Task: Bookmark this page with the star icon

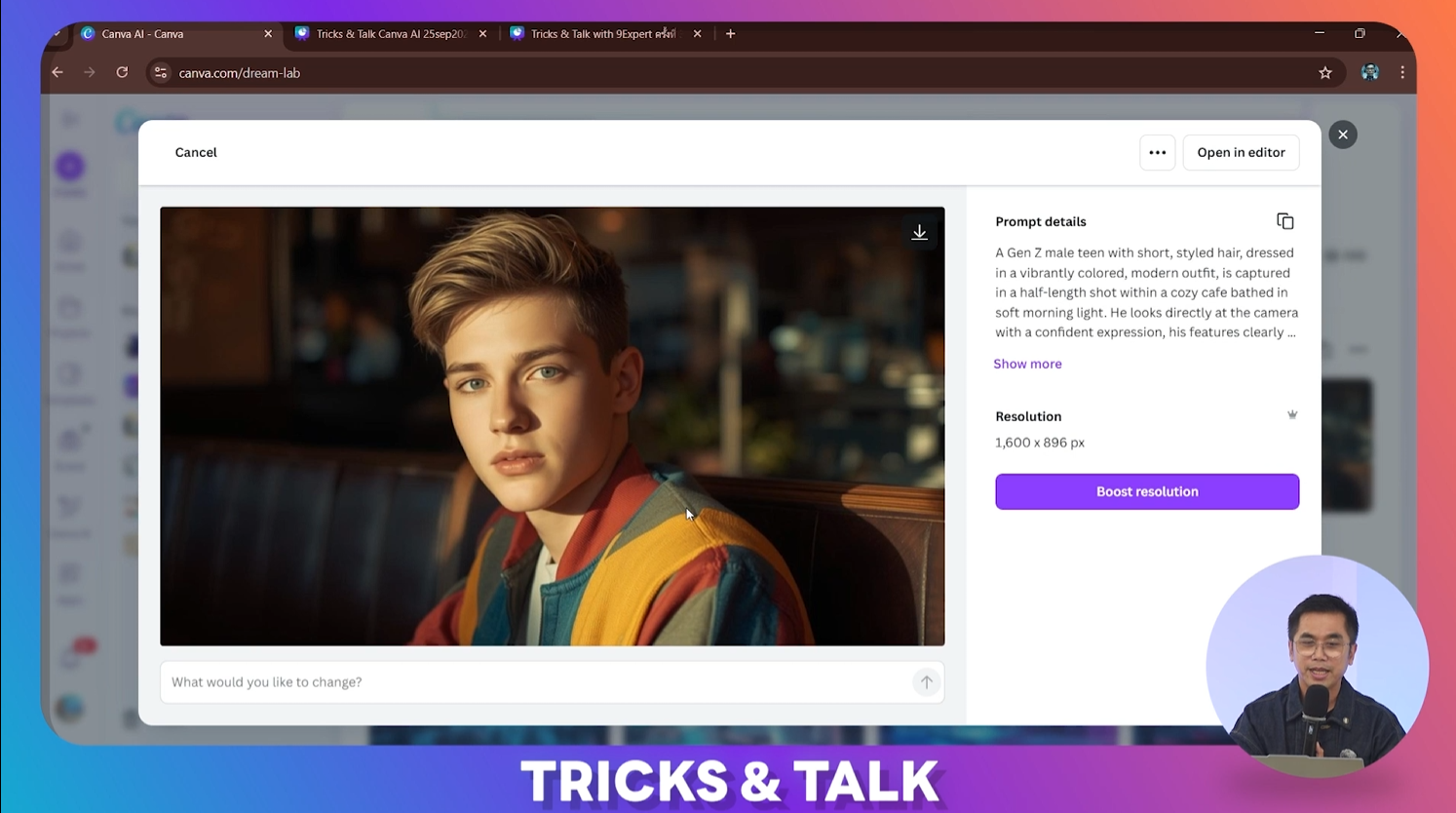Action: 1325,72
